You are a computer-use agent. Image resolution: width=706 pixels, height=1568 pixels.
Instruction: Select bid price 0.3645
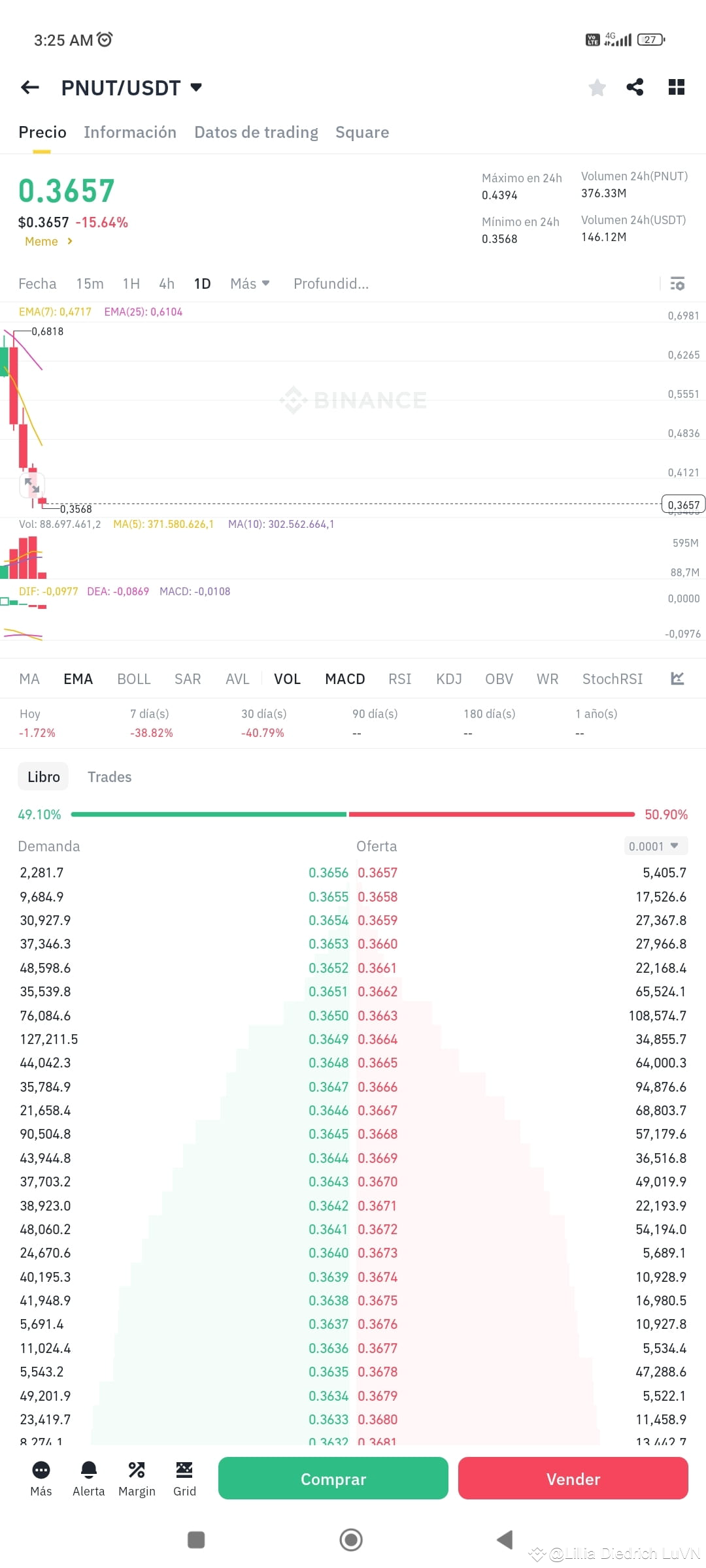328,1134
